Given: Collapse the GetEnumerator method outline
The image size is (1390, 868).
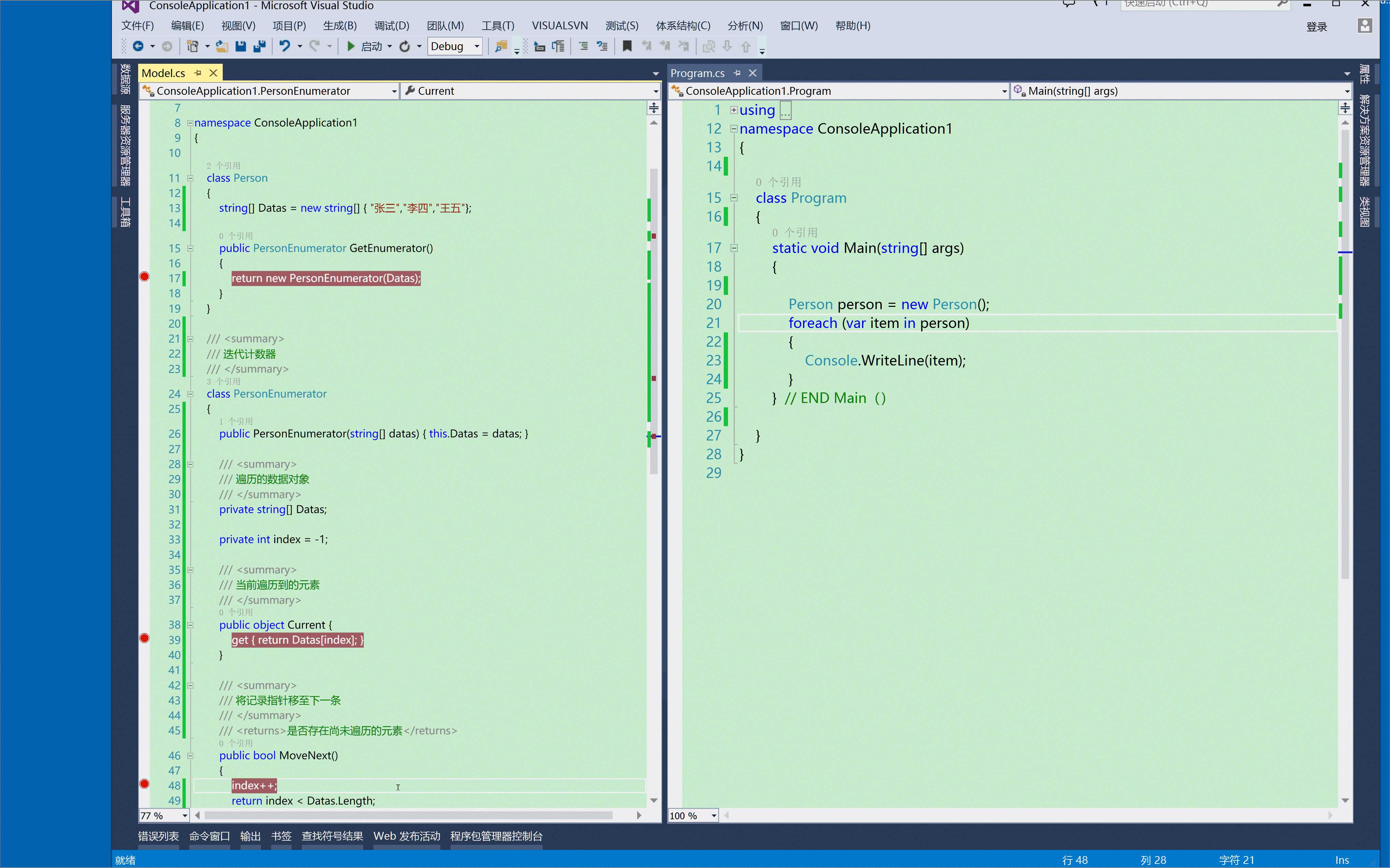Looking at the screenshot, I should (190, 249).
